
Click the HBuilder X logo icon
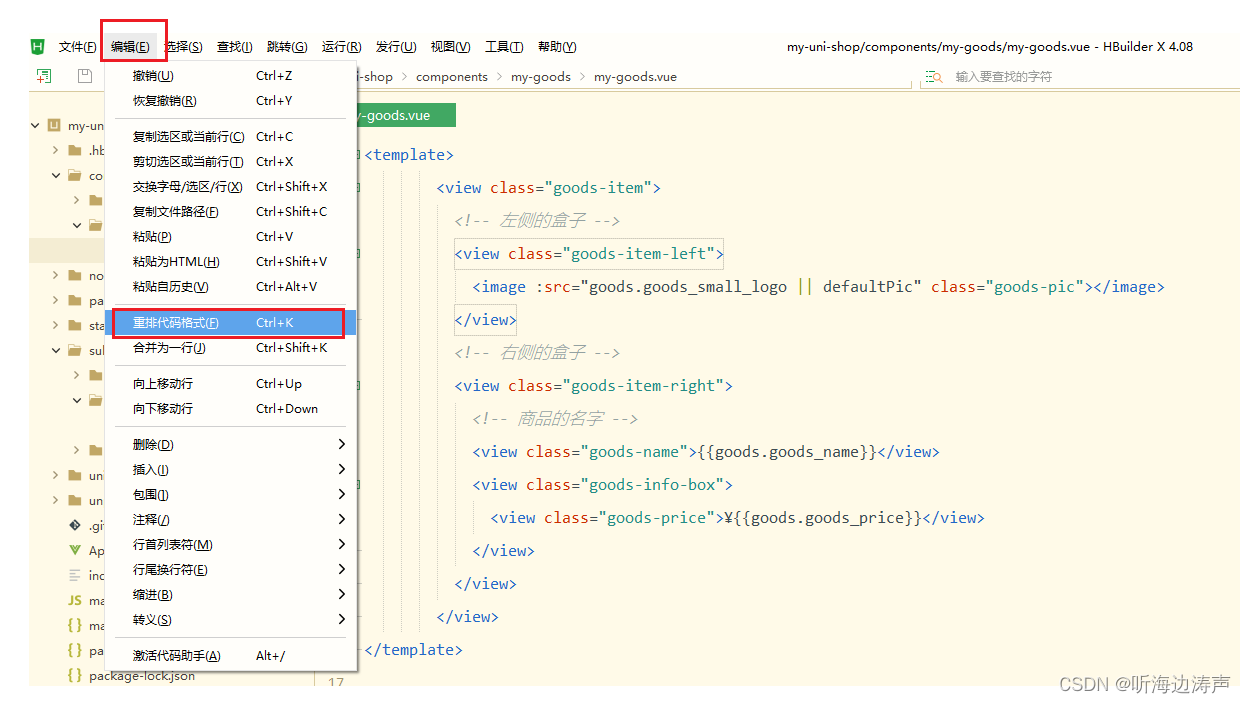38,46
